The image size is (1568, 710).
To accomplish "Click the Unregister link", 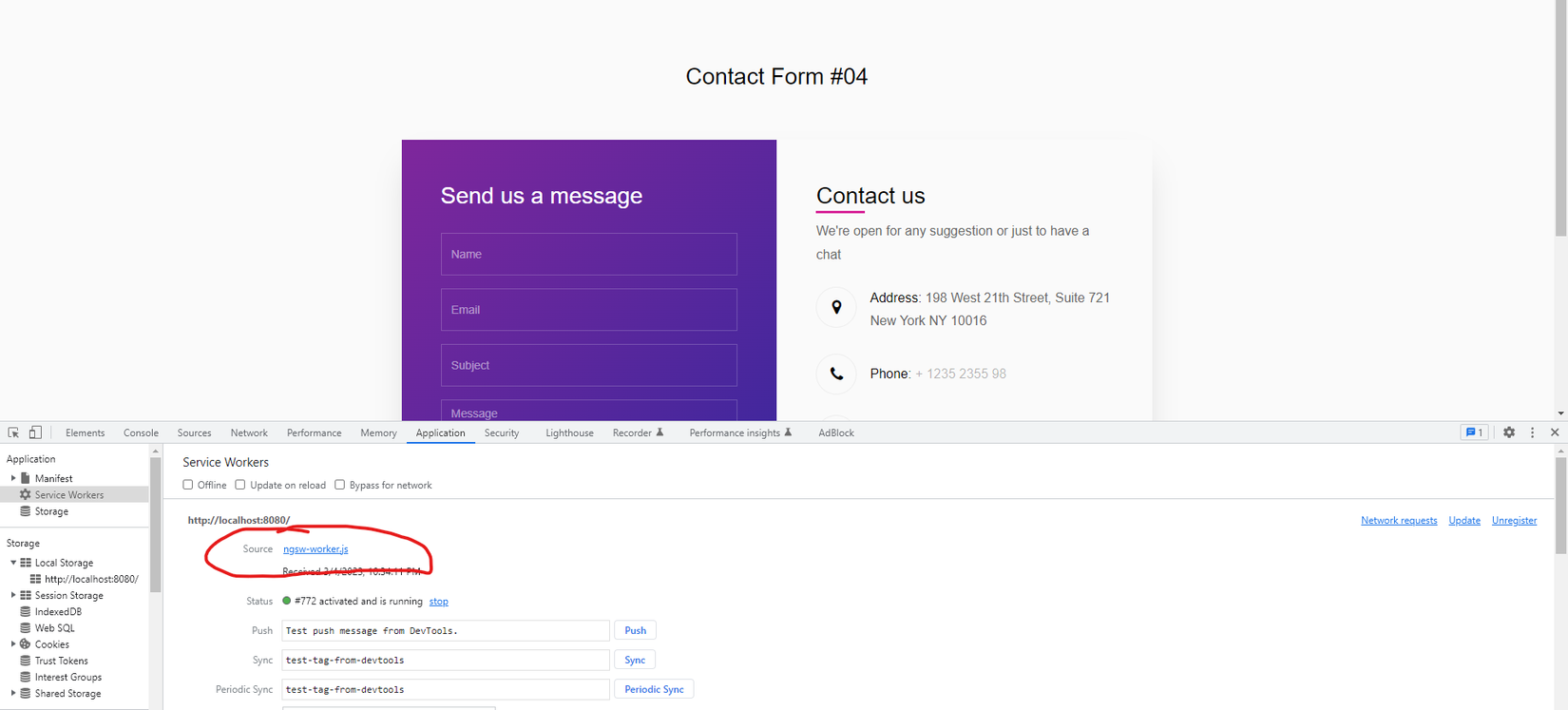I will coord(1514,520).
